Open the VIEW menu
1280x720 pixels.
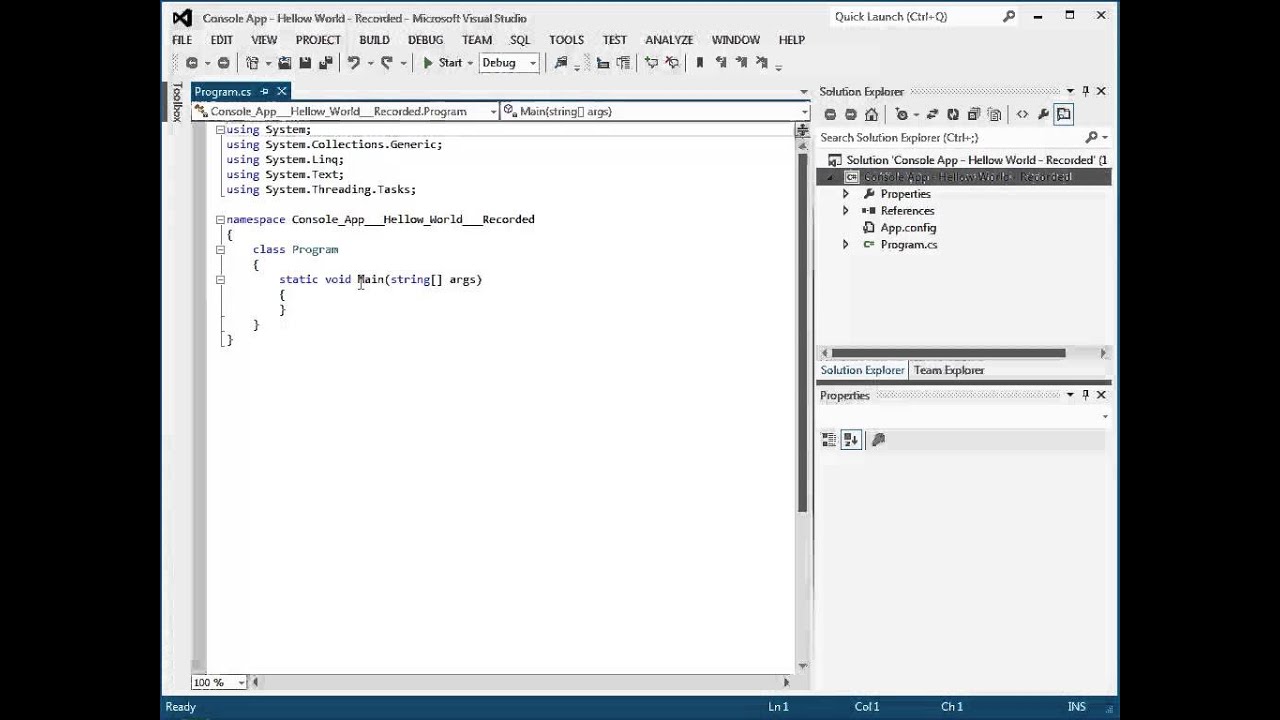264,40
